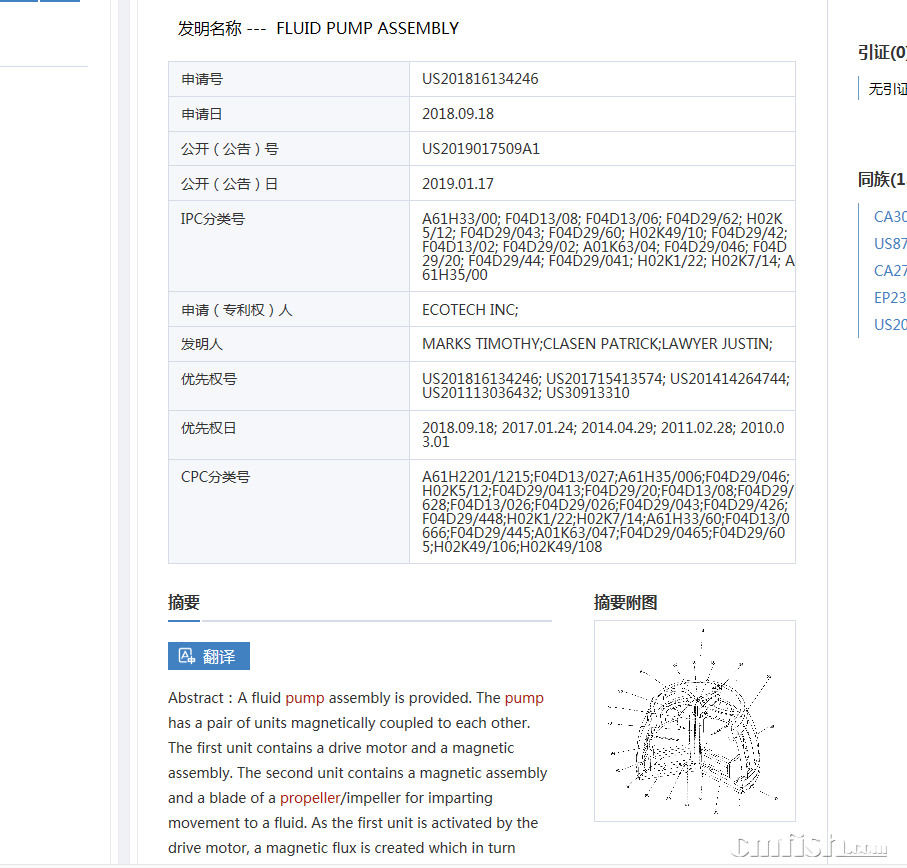
Task: Click the 引证 citations heading
Action: coord(881,53)
